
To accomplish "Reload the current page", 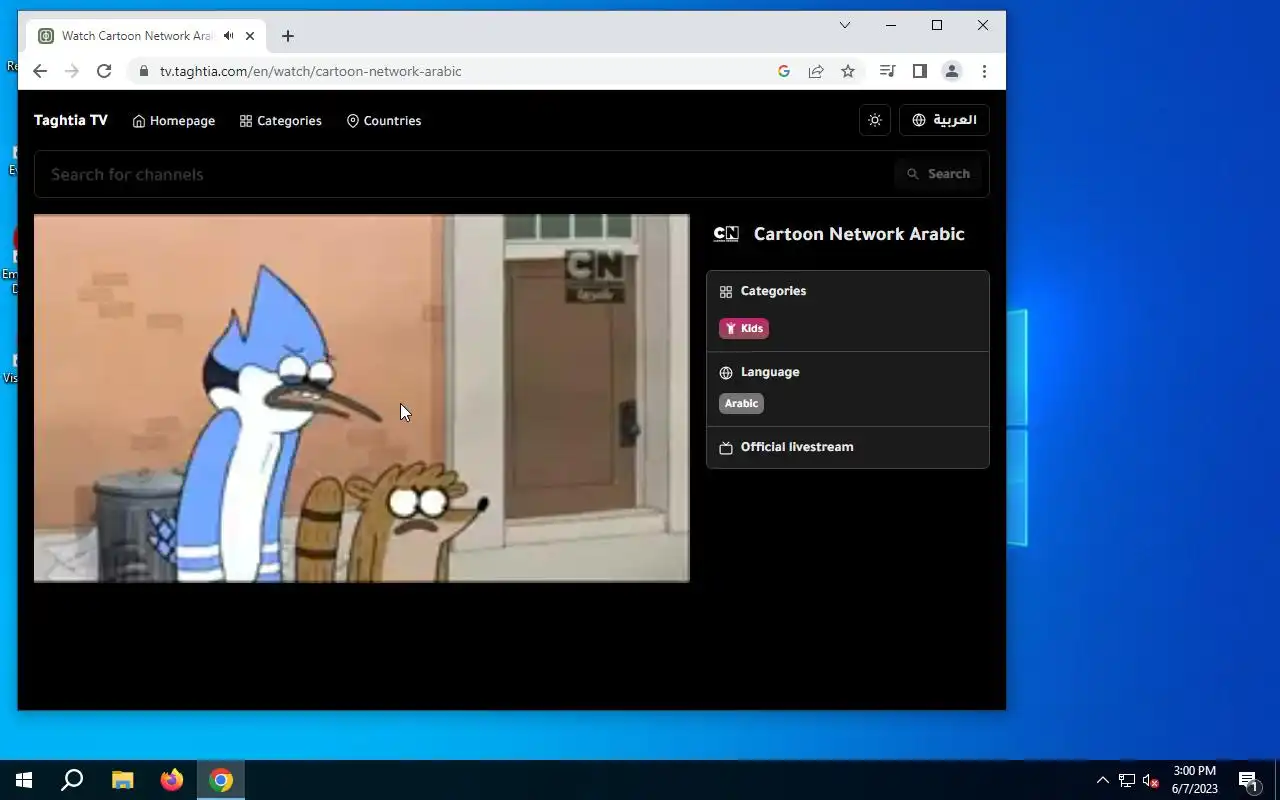I will 104,71.
